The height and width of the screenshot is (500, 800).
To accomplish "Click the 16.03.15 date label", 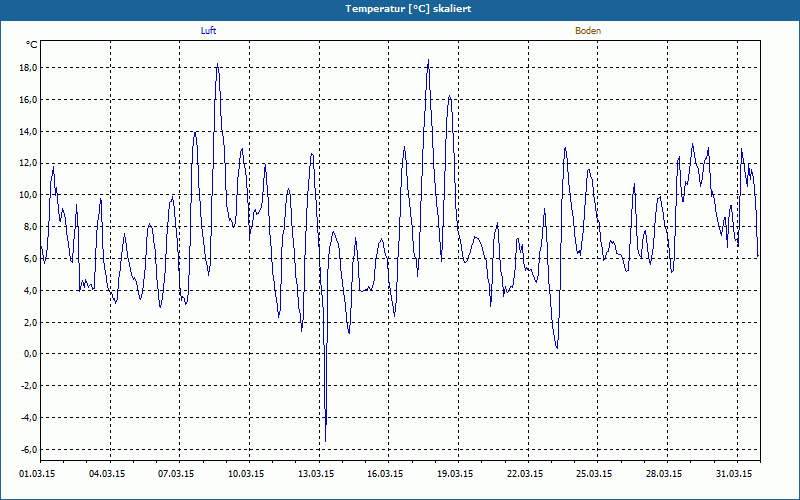I will pyautogui.click(x=385, y=474).
